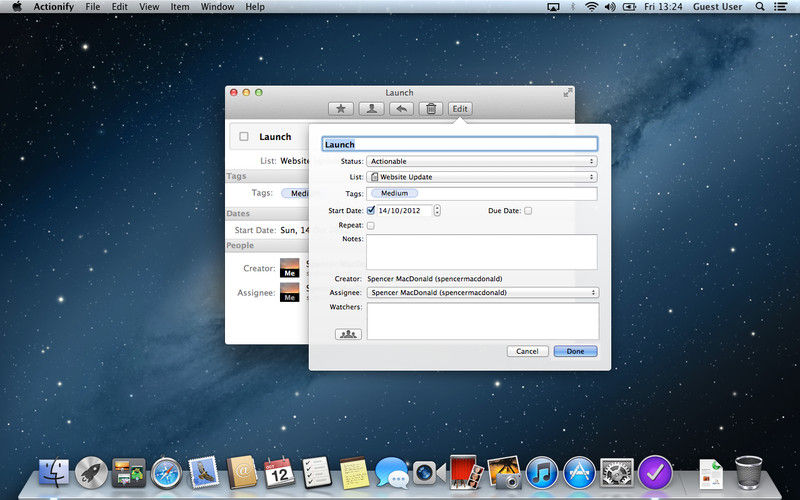800x500 pixels.
Task: Open the Actionify menu
Action: [54, 7]
